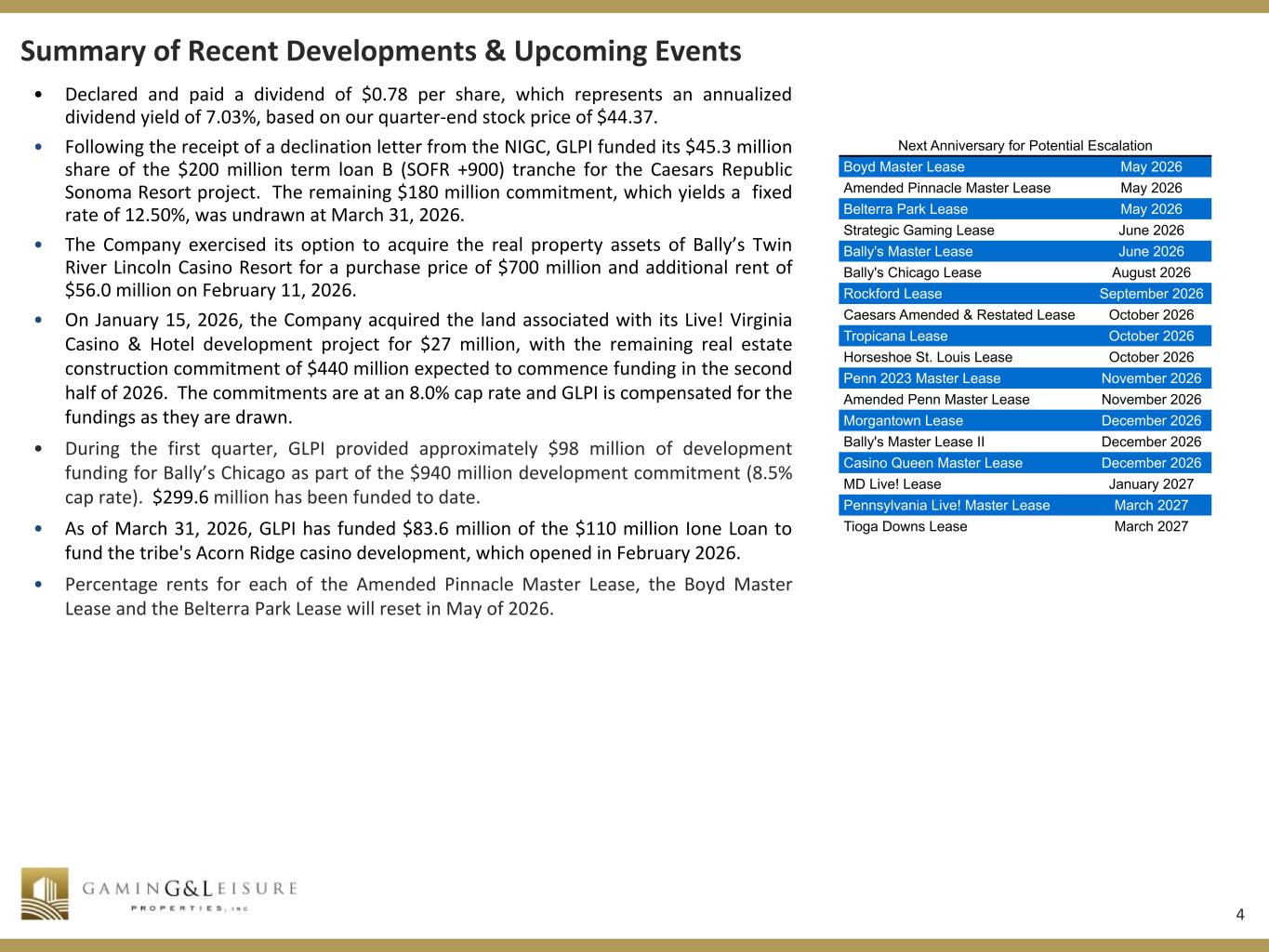This screenshot has height=952, width=1269.
Task: Click the bullet about the $0.78 dividend
Action: pyautogui.click(x=428, y=106)
